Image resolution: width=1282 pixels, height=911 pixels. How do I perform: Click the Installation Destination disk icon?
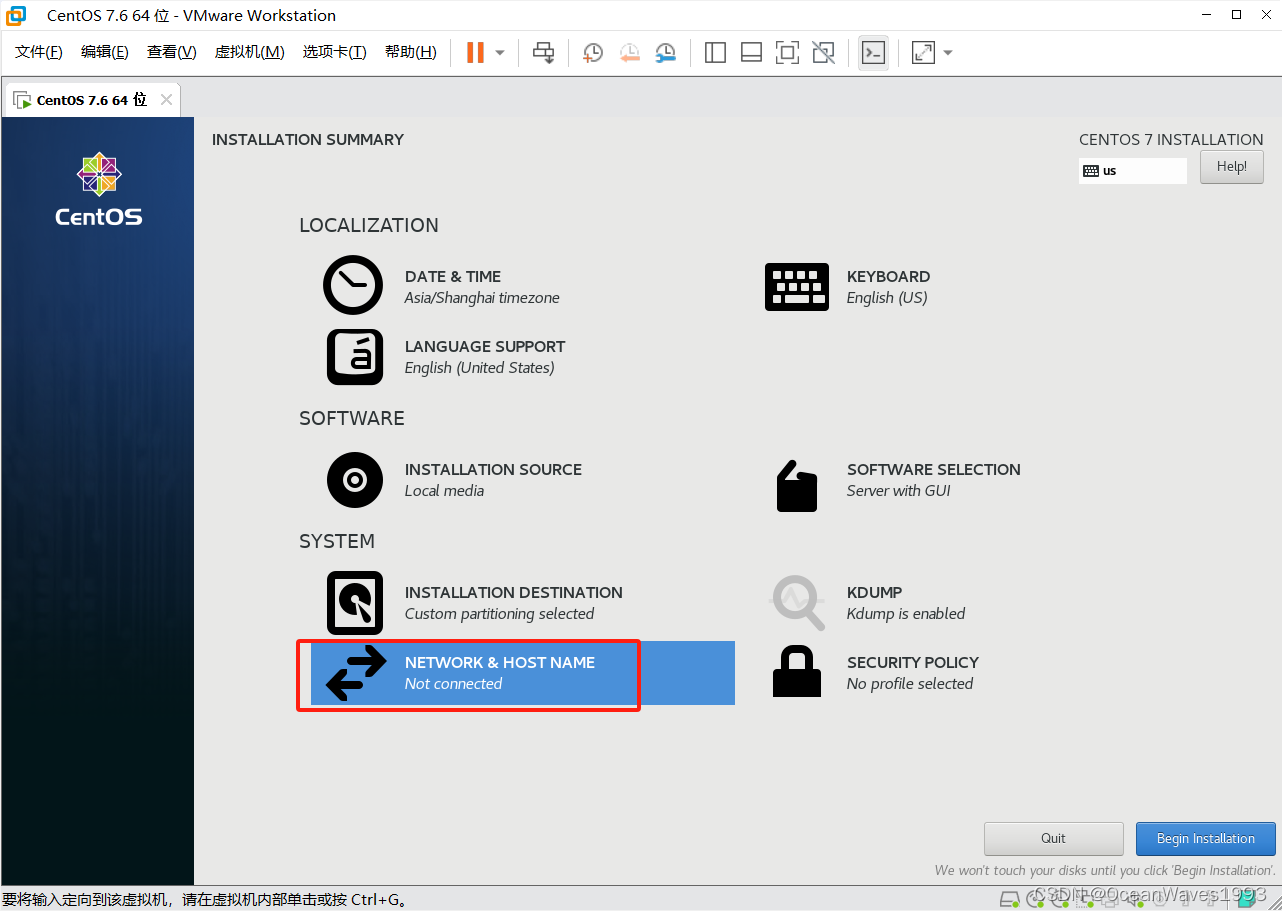[355, 603]
